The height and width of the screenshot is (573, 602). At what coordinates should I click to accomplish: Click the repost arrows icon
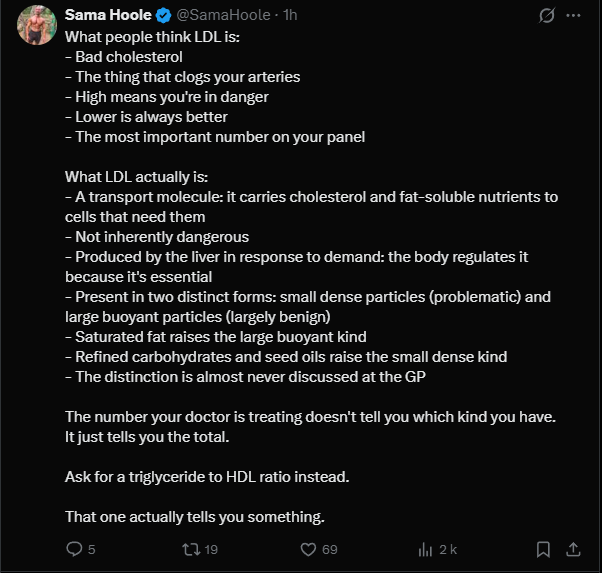(188, 549)
